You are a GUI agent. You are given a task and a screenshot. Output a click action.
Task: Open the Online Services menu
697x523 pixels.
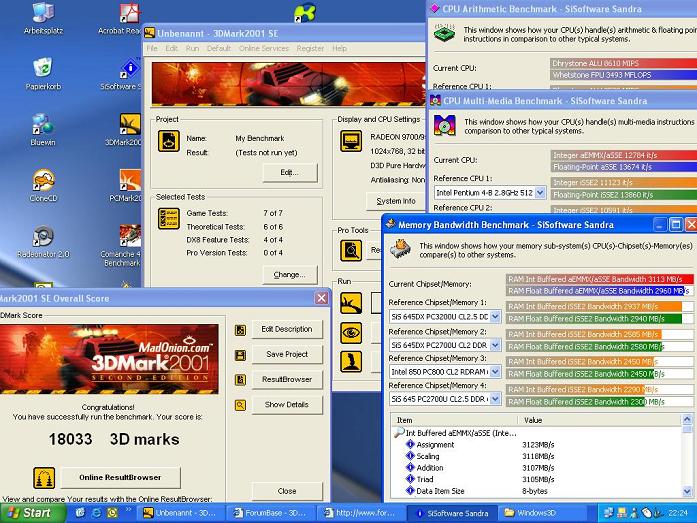[264, 48]
